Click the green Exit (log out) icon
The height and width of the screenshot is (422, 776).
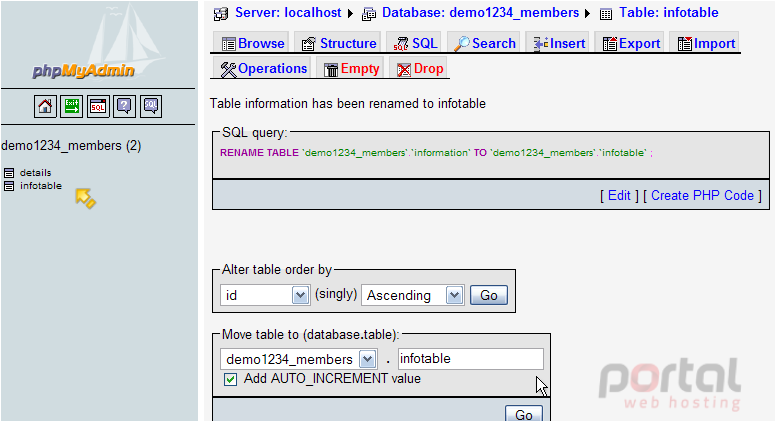(71, 106)
